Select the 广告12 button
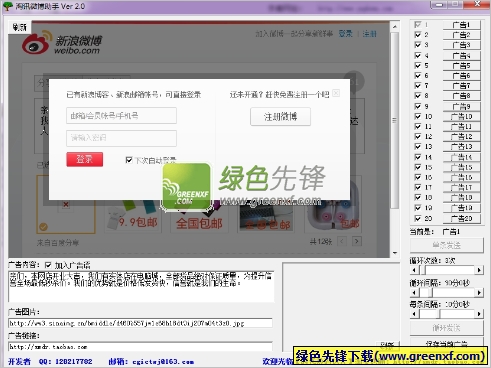Viewport: 491px width, 368px height. point(462,136)
